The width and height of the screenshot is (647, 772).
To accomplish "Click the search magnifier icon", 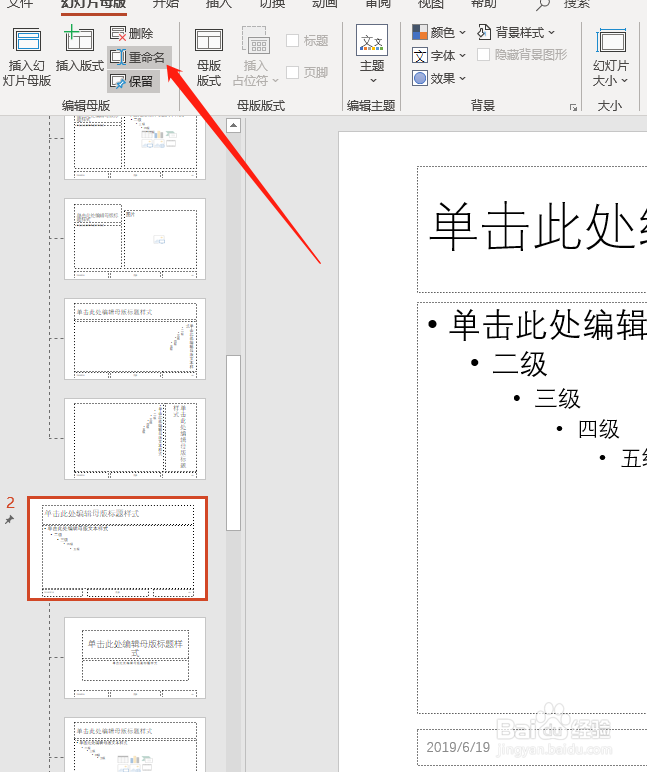I will point(542,5).
